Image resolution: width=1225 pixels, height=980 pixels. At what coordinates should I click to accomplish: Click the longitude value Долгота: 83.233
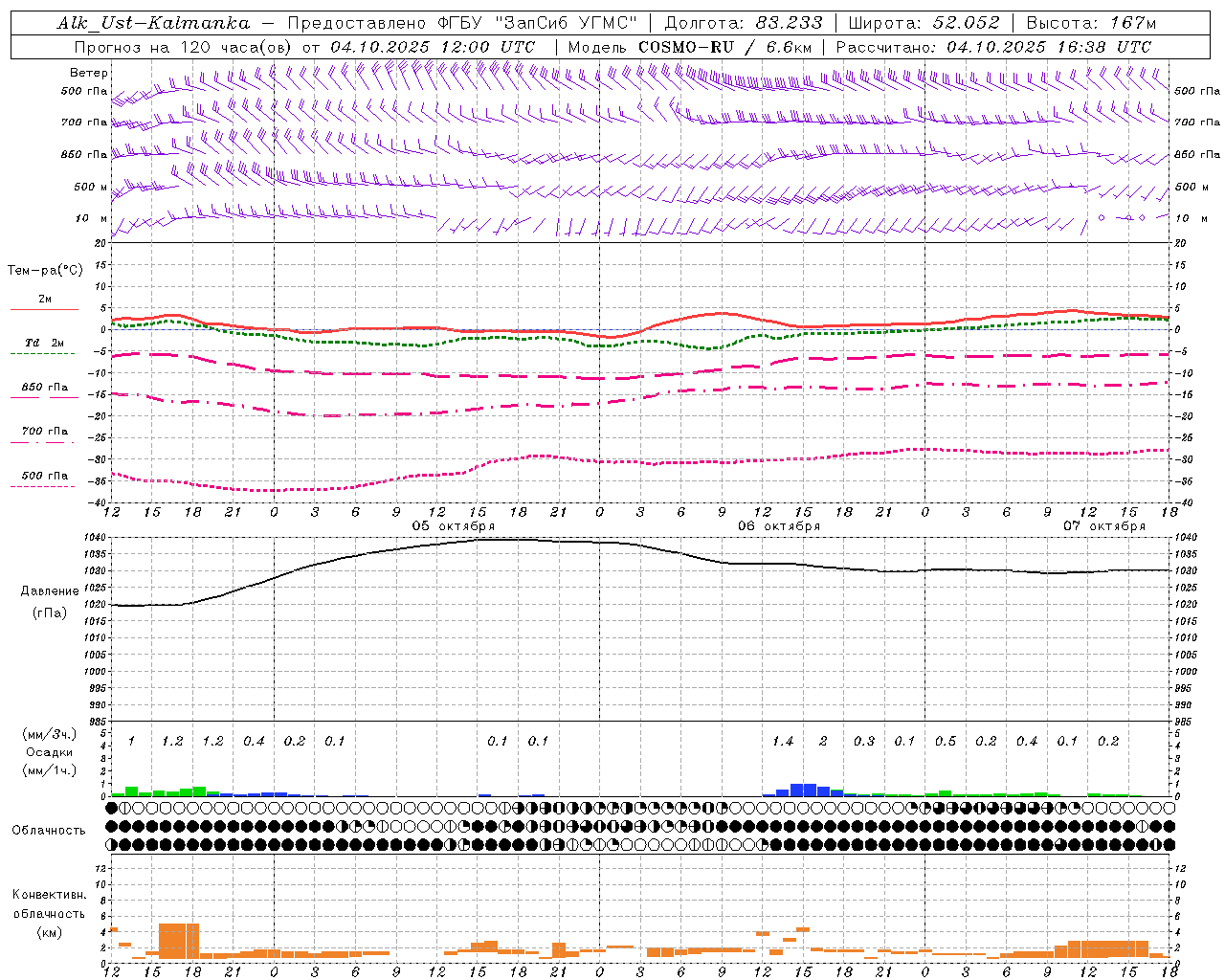(744, 23)
